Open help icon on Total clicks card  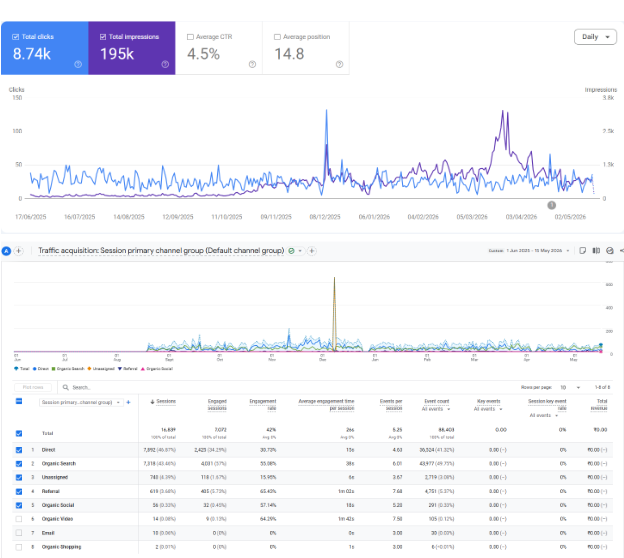(x=78, y=64)
